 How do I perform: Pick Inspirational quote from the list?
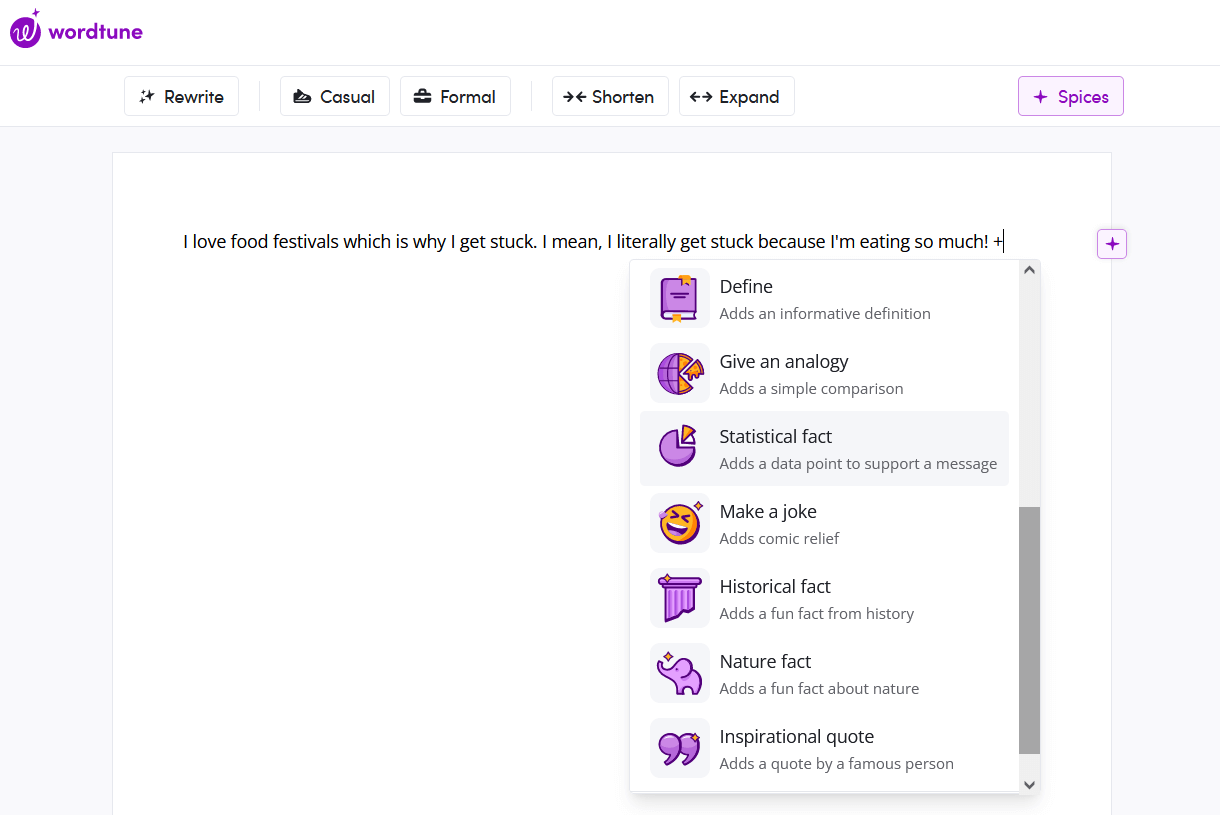[824, 748]
